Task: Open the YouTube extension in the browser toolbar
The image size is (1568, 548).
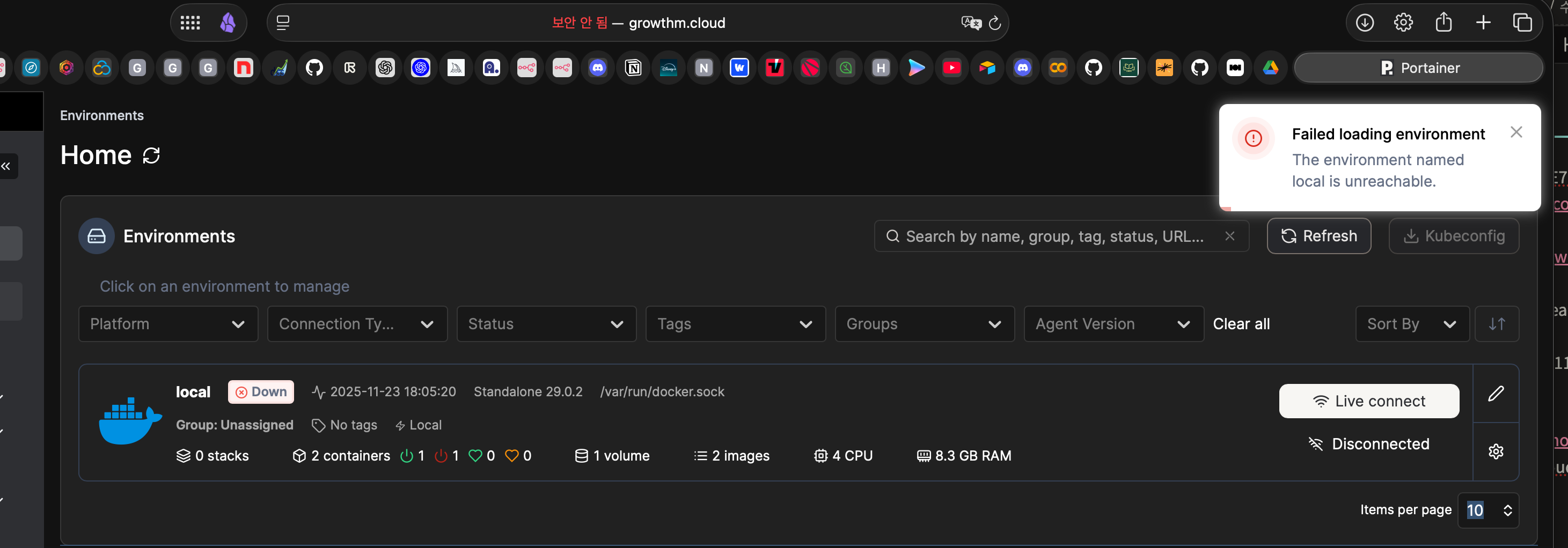Action: coord(951,68)
